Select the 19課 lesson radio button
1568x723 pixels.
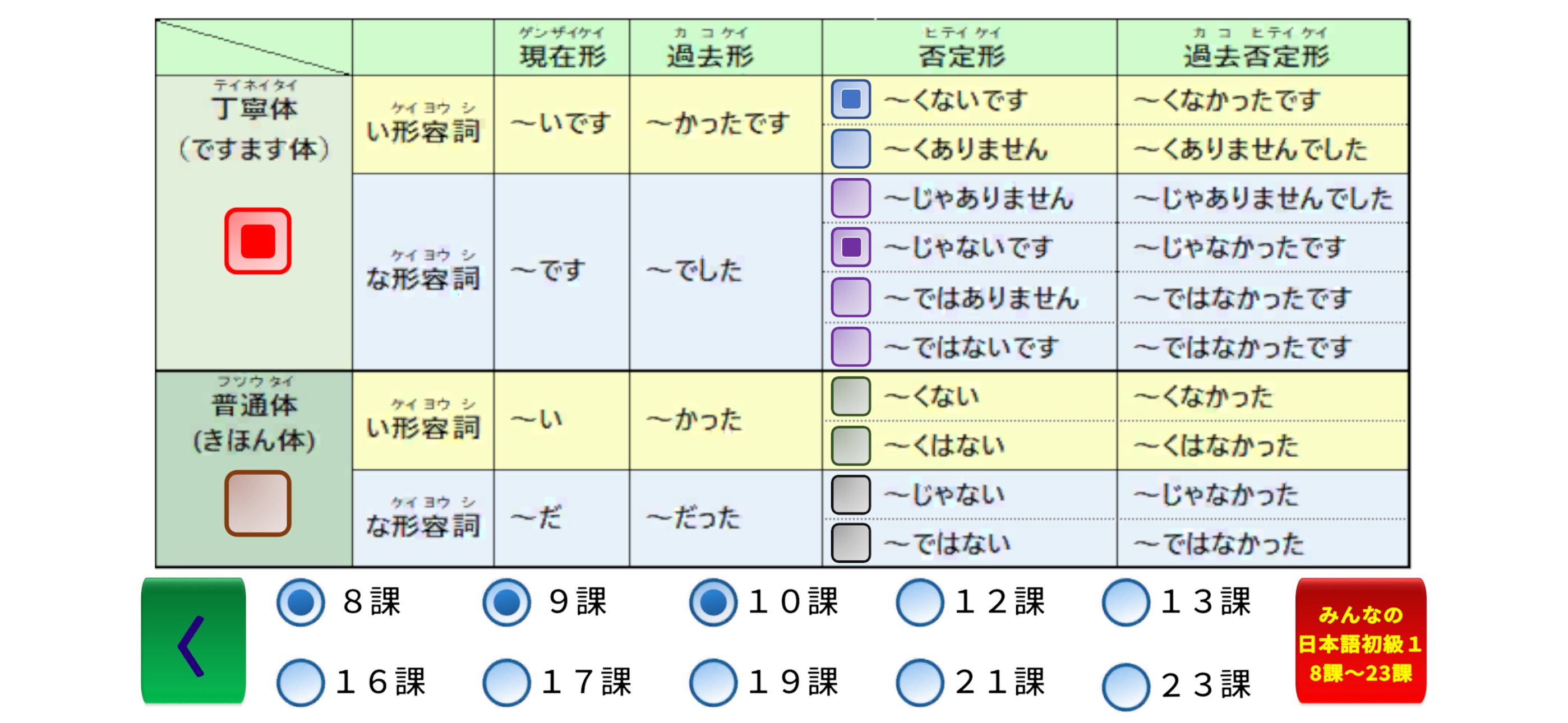click(x=713, y=682)
